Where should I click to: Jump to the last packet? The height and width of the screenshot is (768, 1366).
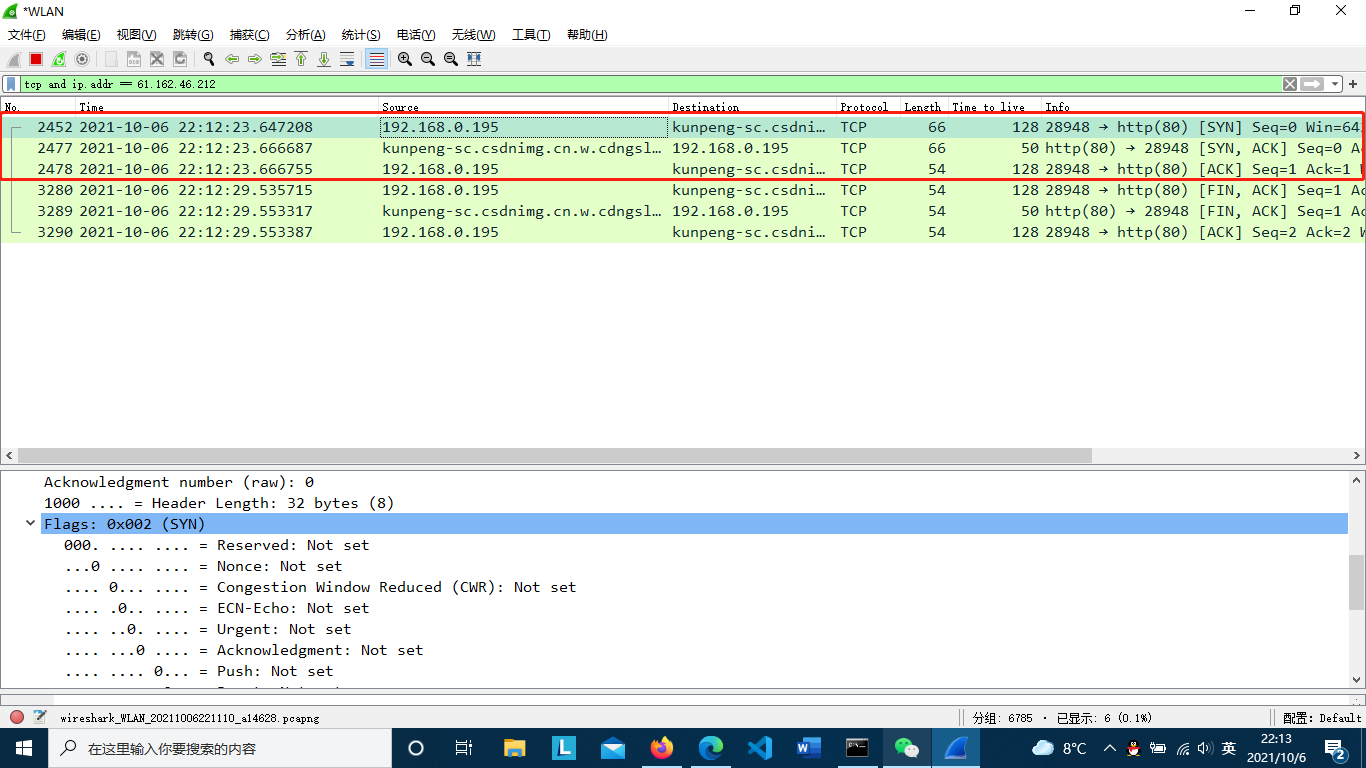click(x=323, y=59)
